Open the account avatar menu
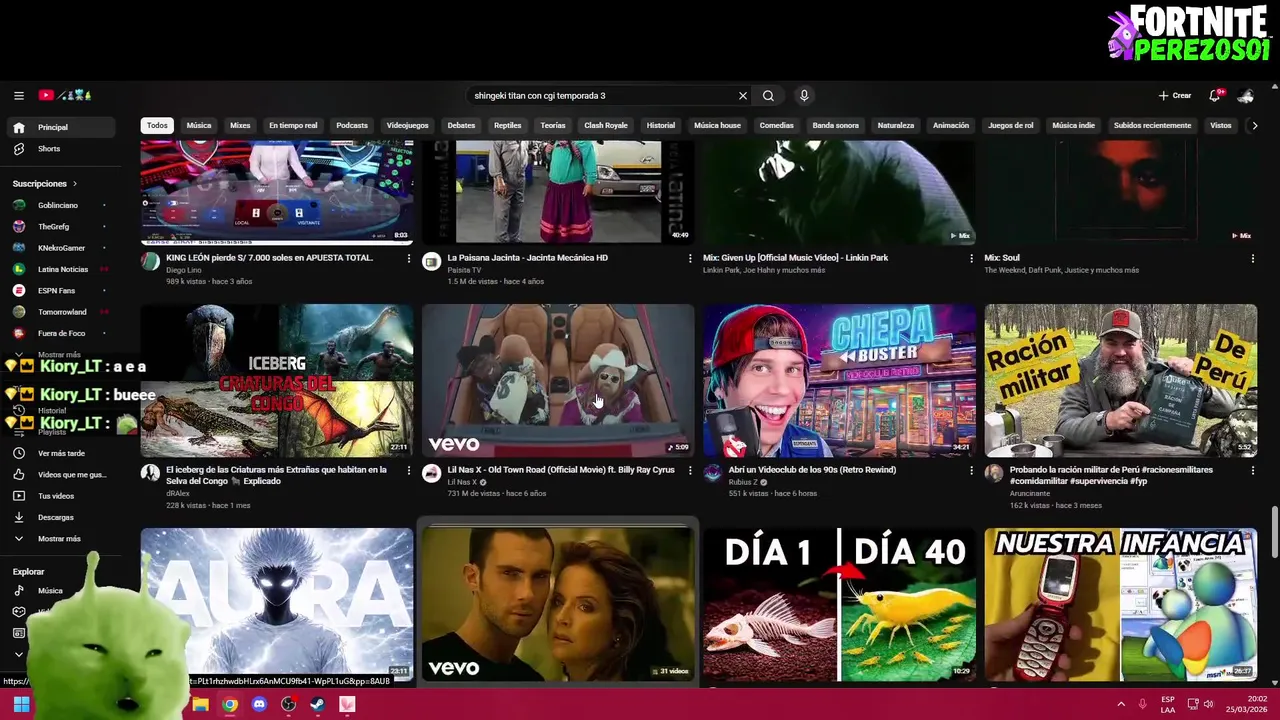This screenshot has width=1280, height=720. point(1246,96)
